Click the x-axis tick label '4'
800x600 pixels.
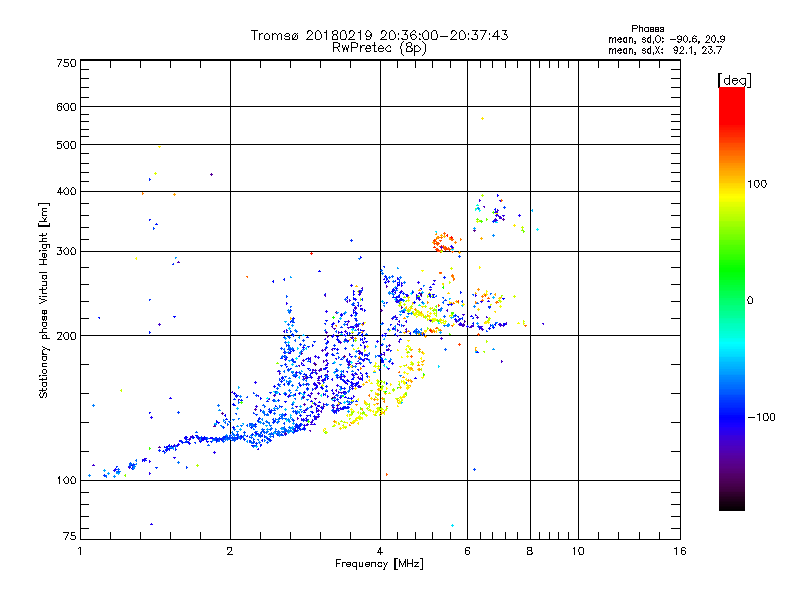[380, 551]
